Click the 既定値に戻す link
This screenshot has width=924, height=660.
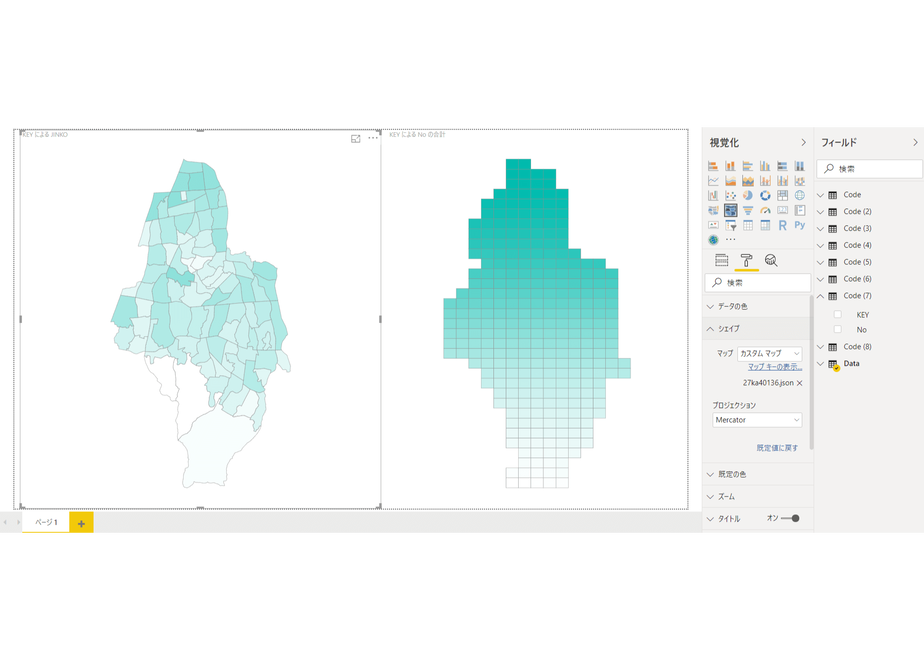pyautogui.click(x=777, y=448)
